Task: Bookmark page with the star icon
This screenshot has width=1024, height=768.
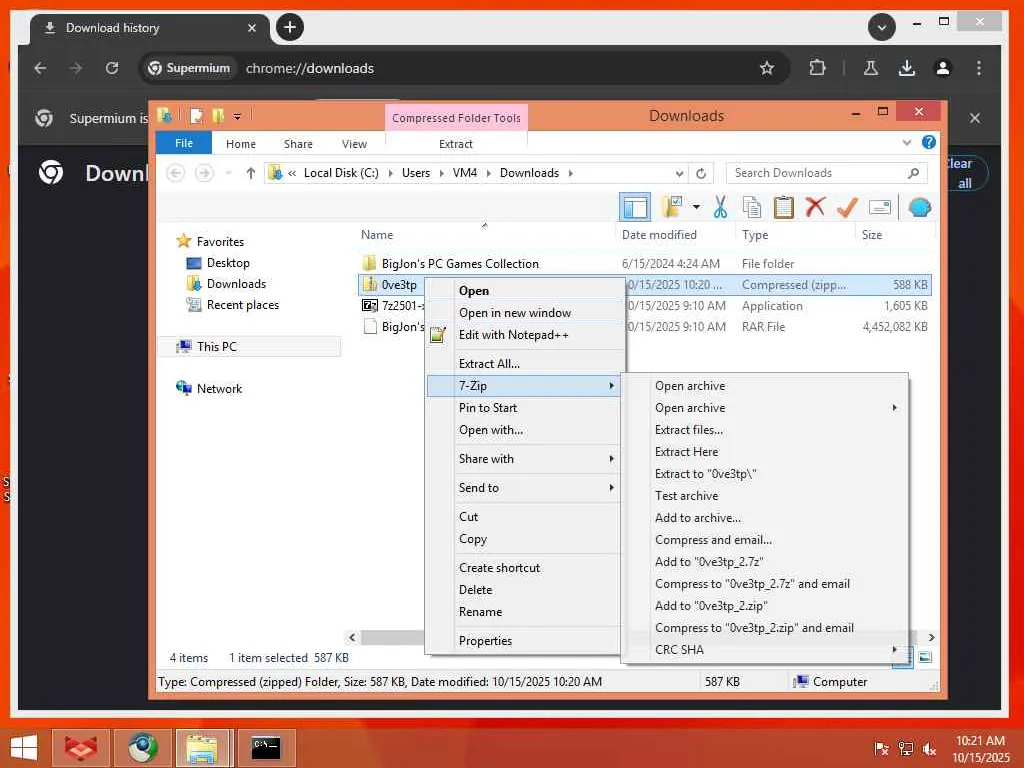Action: point(767,68)
